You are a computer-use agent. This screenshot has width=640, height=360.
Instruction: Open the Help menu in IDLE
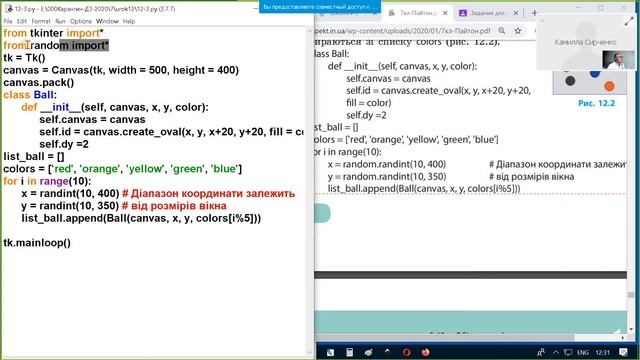(129, 21)
